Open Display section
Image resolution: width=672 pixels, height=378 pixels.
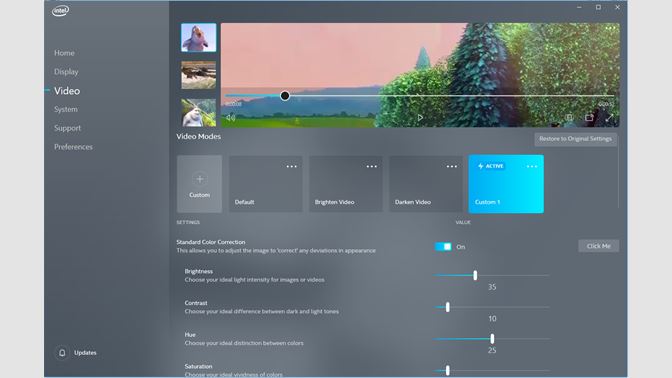[x=66, y=72]
